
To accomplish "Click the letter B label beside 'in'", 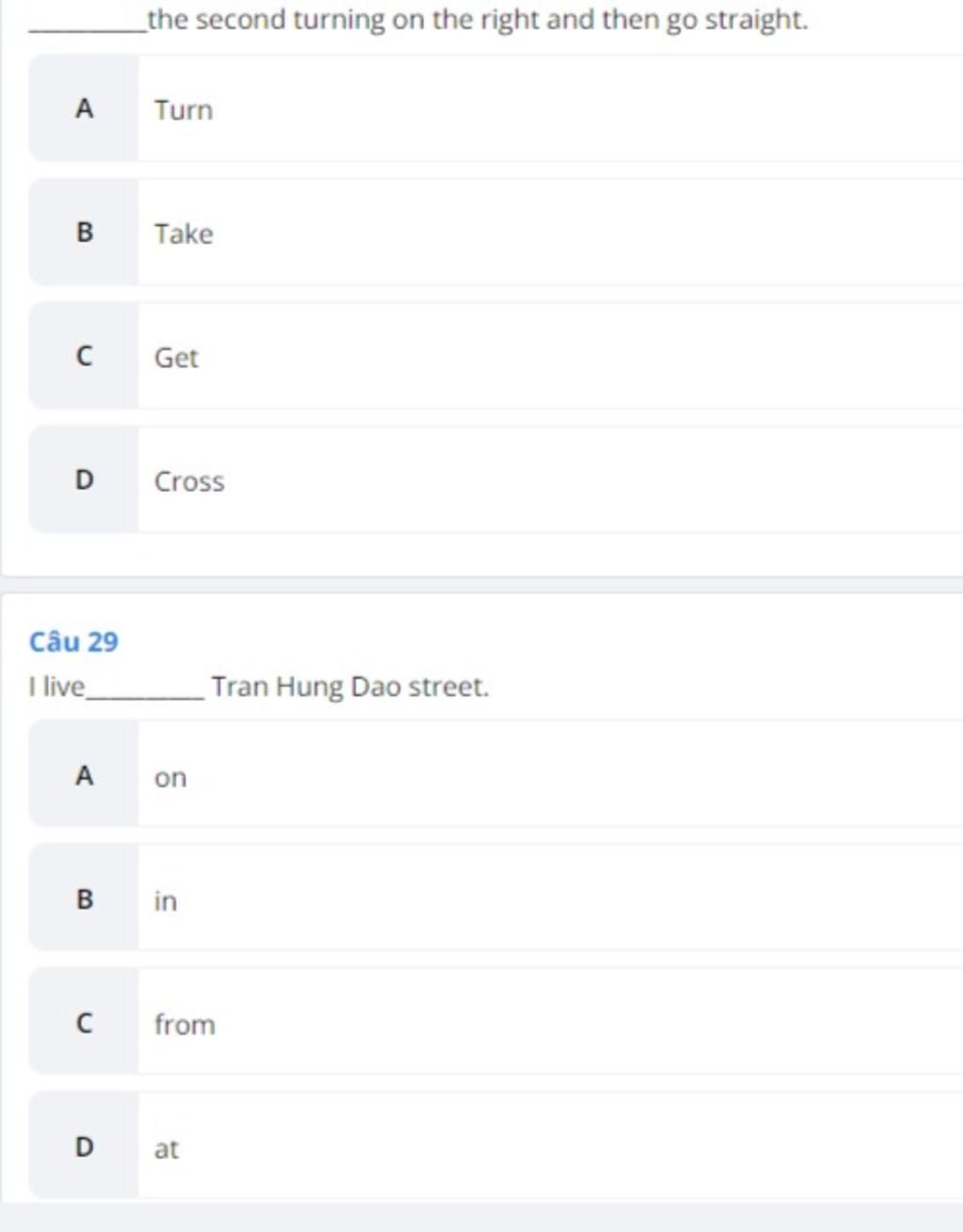I will click(84, 898).
